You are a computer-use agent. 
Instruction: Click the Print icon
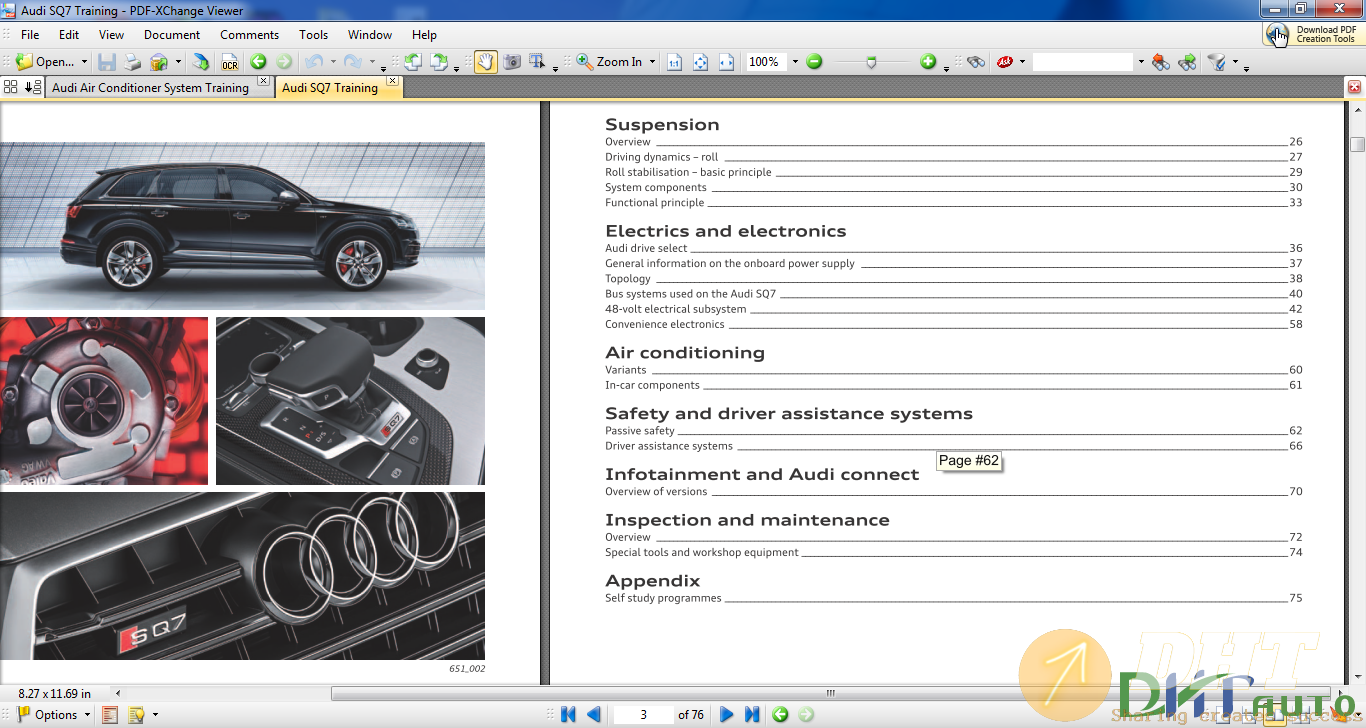[132, 62]
